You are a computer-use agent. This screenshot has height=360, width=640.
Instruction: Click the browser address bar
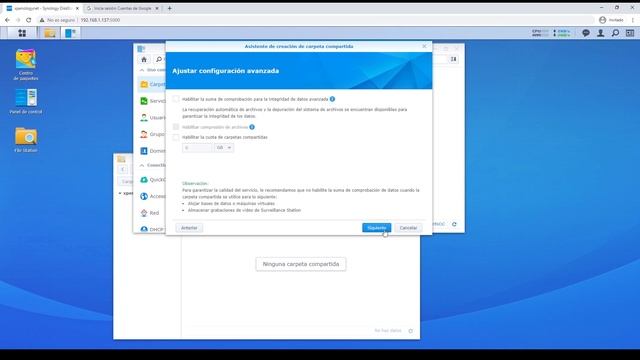314,20
